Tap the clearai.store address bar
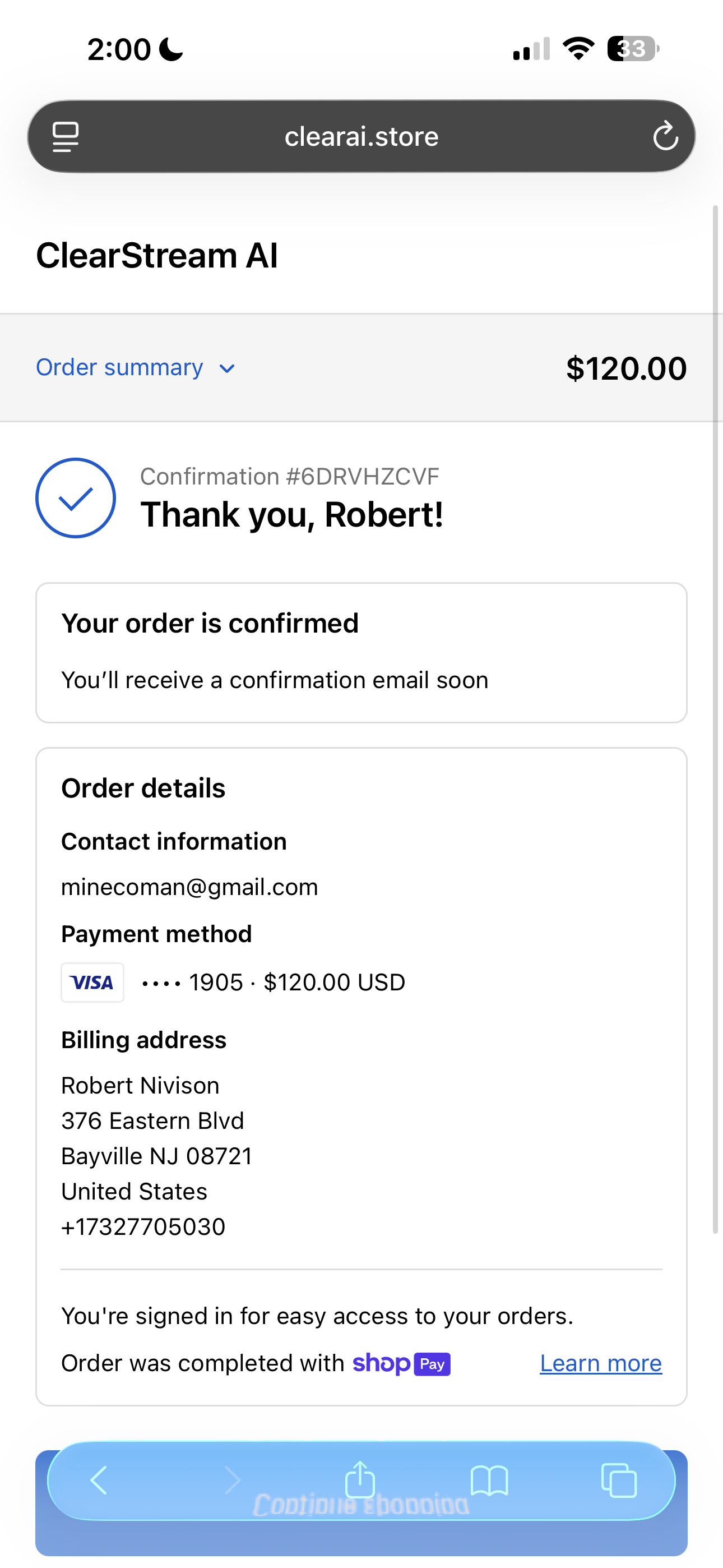The image size is (723, 1568). (x=361, y=136)
